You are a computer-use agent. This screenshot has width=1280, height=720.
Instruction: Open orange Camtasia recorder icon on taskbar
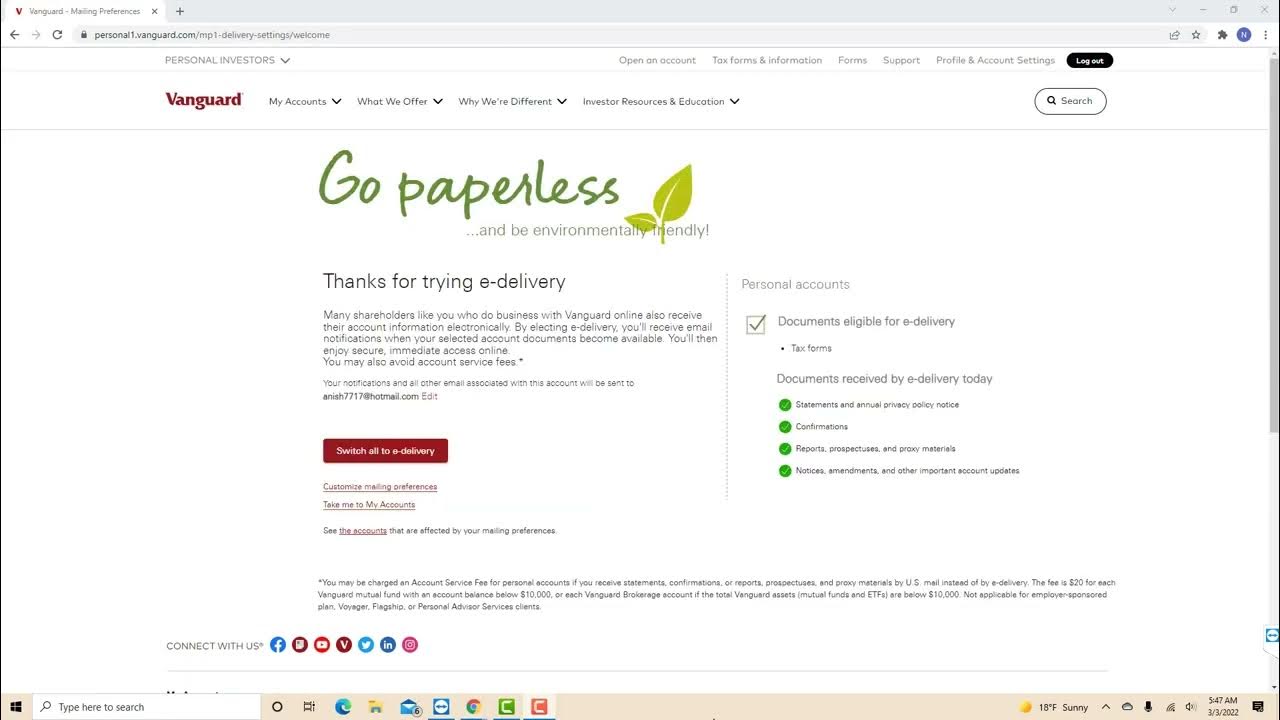[x=539, y=707]
